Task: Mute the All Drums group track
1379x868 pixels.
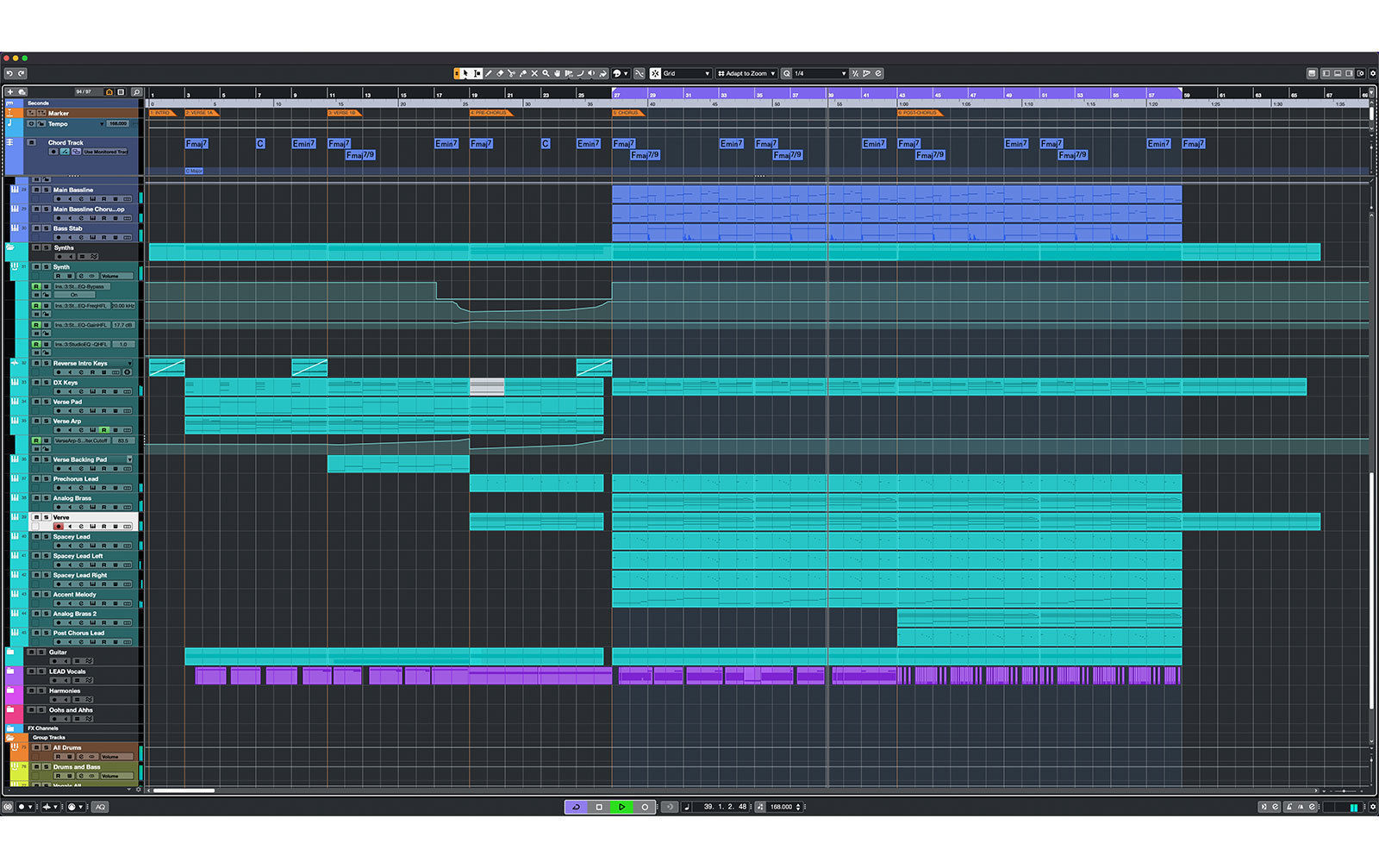Action: [x=36, y=747]
